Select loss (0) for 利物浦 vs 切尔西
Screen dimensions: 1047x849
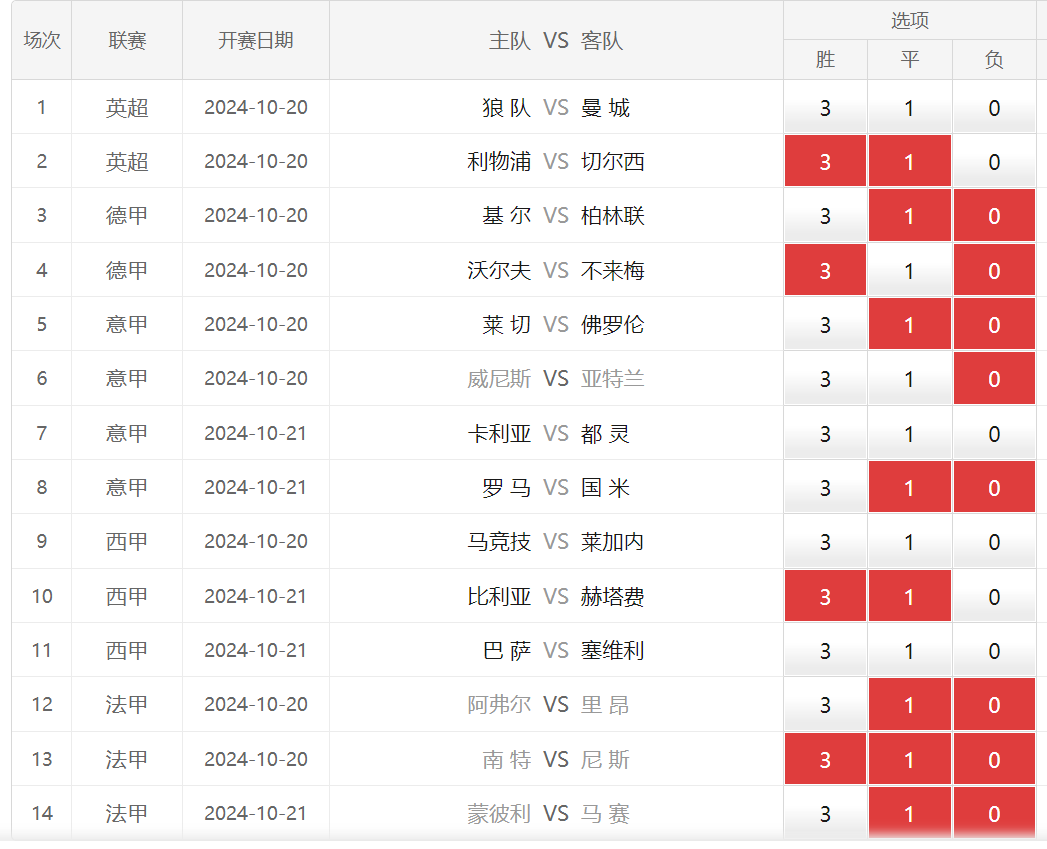994,161
